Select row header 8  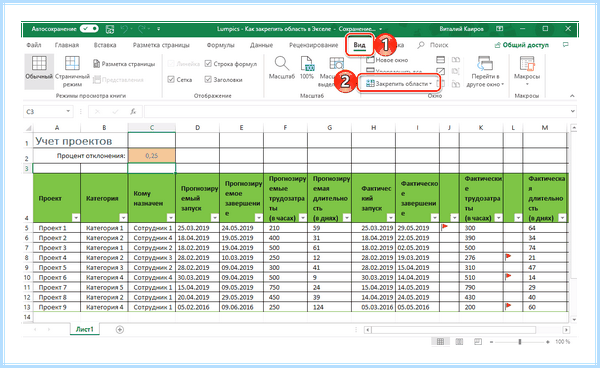(27, 257)
